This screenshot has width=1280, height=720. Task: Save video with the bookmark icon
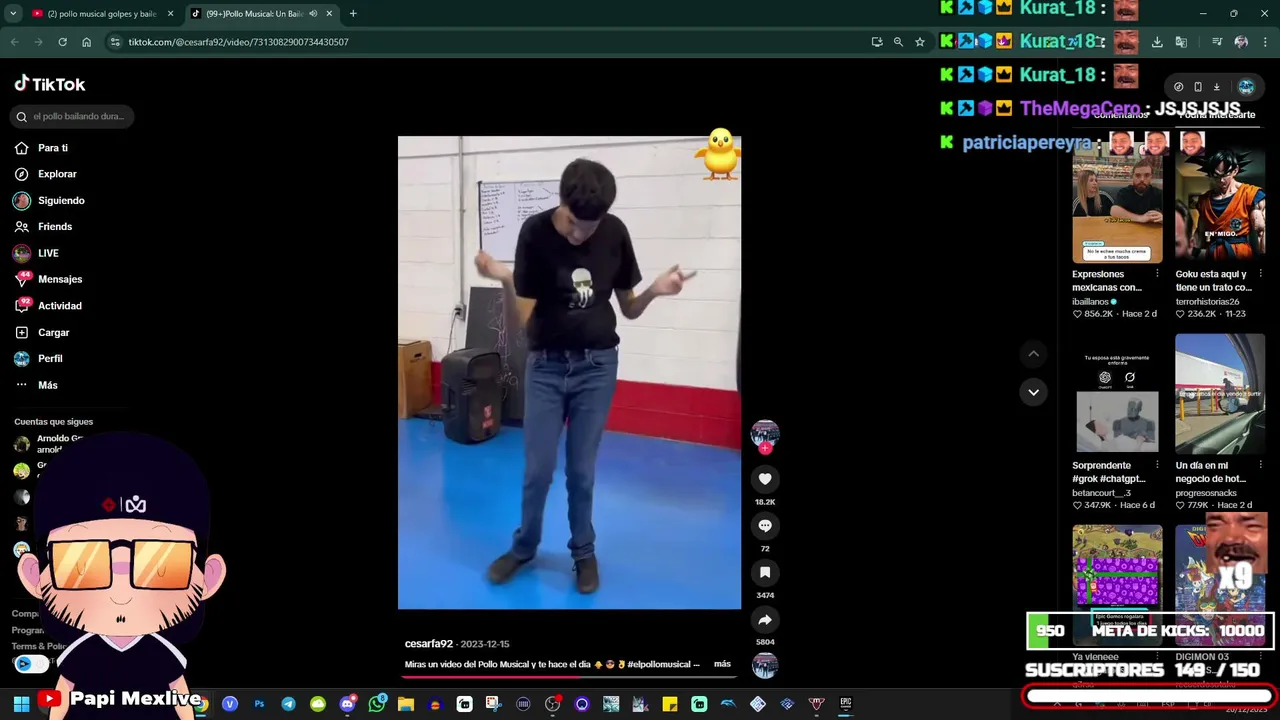click(765, 572)
